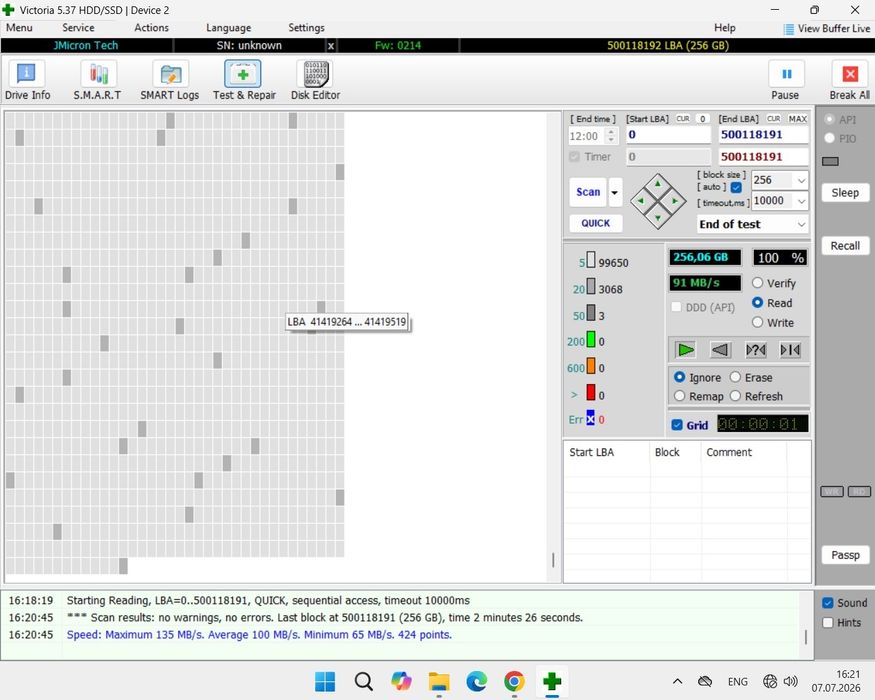
Task: Click the QUICK scan button
Action: [595, 223]
